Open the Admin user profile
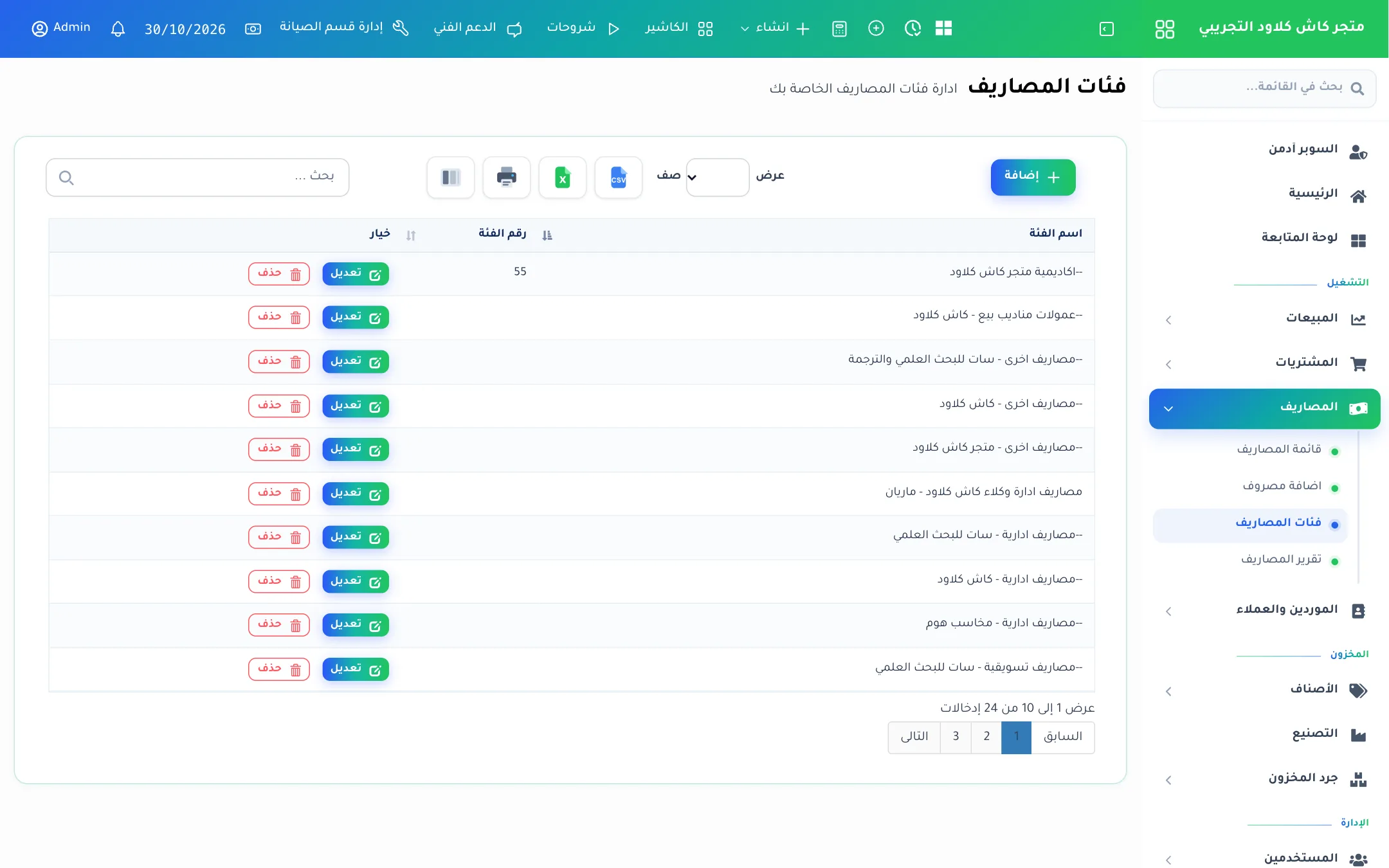 61,28
